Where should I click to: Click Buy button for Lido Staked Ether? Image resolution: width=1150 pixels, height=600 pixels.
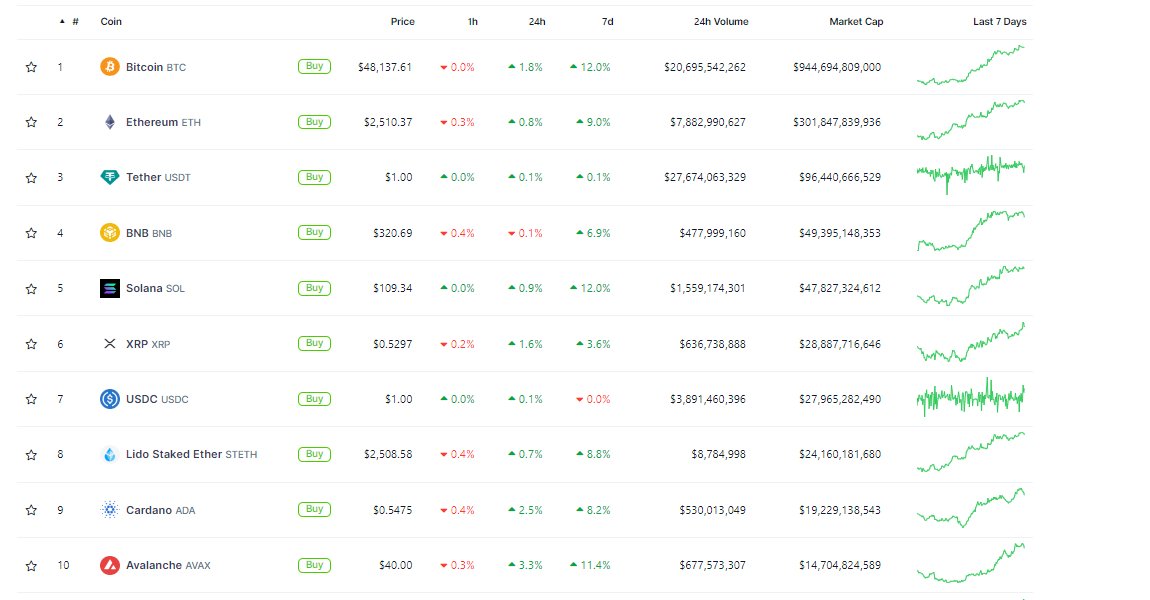pyautogui.click(x=314, y=454)
